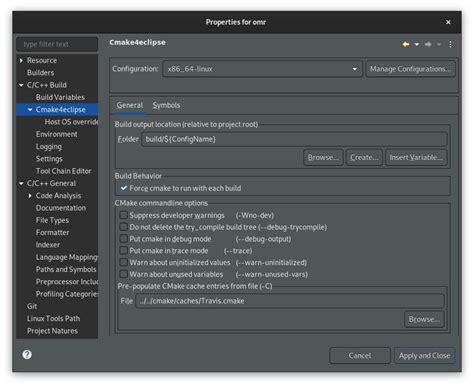Open the forward history dropdown arrow
This screenshot has height=386, width=474.
(x=439, y=44)
